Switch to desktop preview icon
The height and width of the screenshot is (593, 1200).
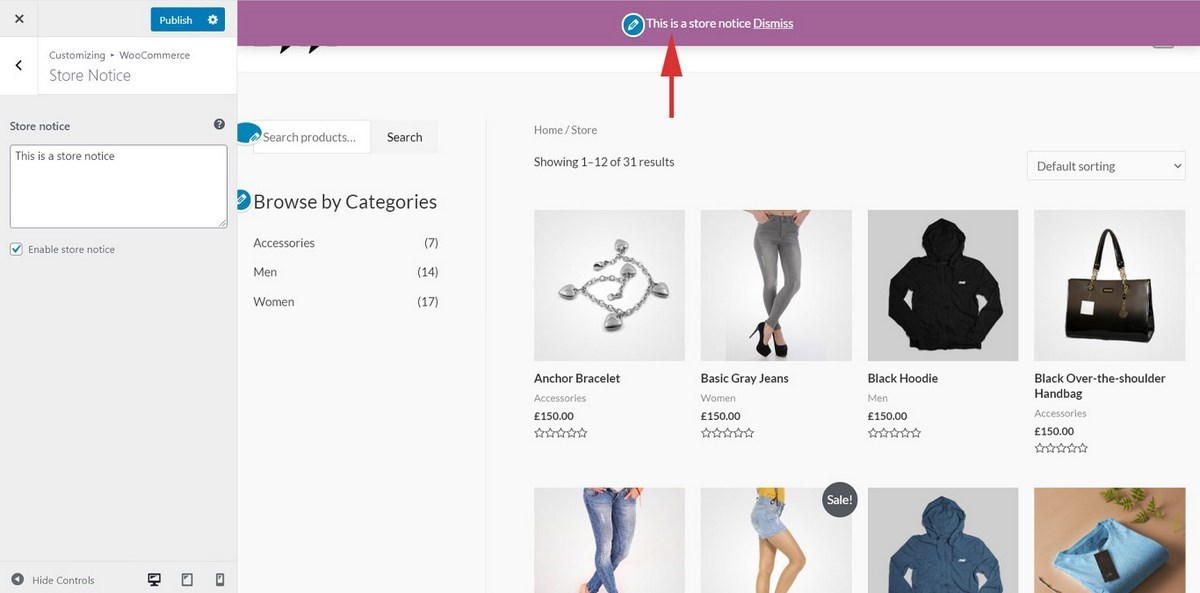(x=154, y=580)
